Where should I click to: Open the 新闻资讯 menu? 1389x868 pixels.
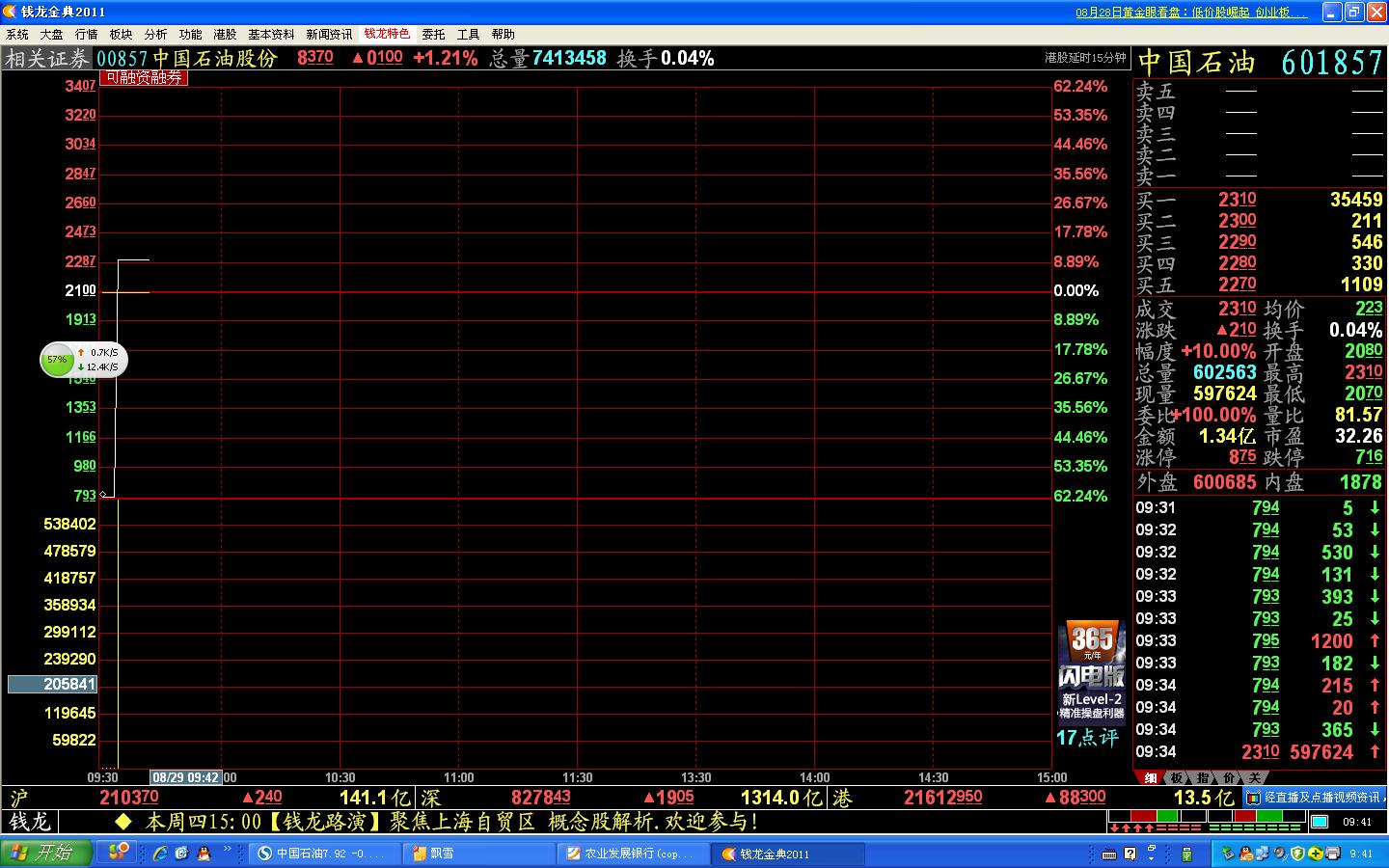point(330,34)
